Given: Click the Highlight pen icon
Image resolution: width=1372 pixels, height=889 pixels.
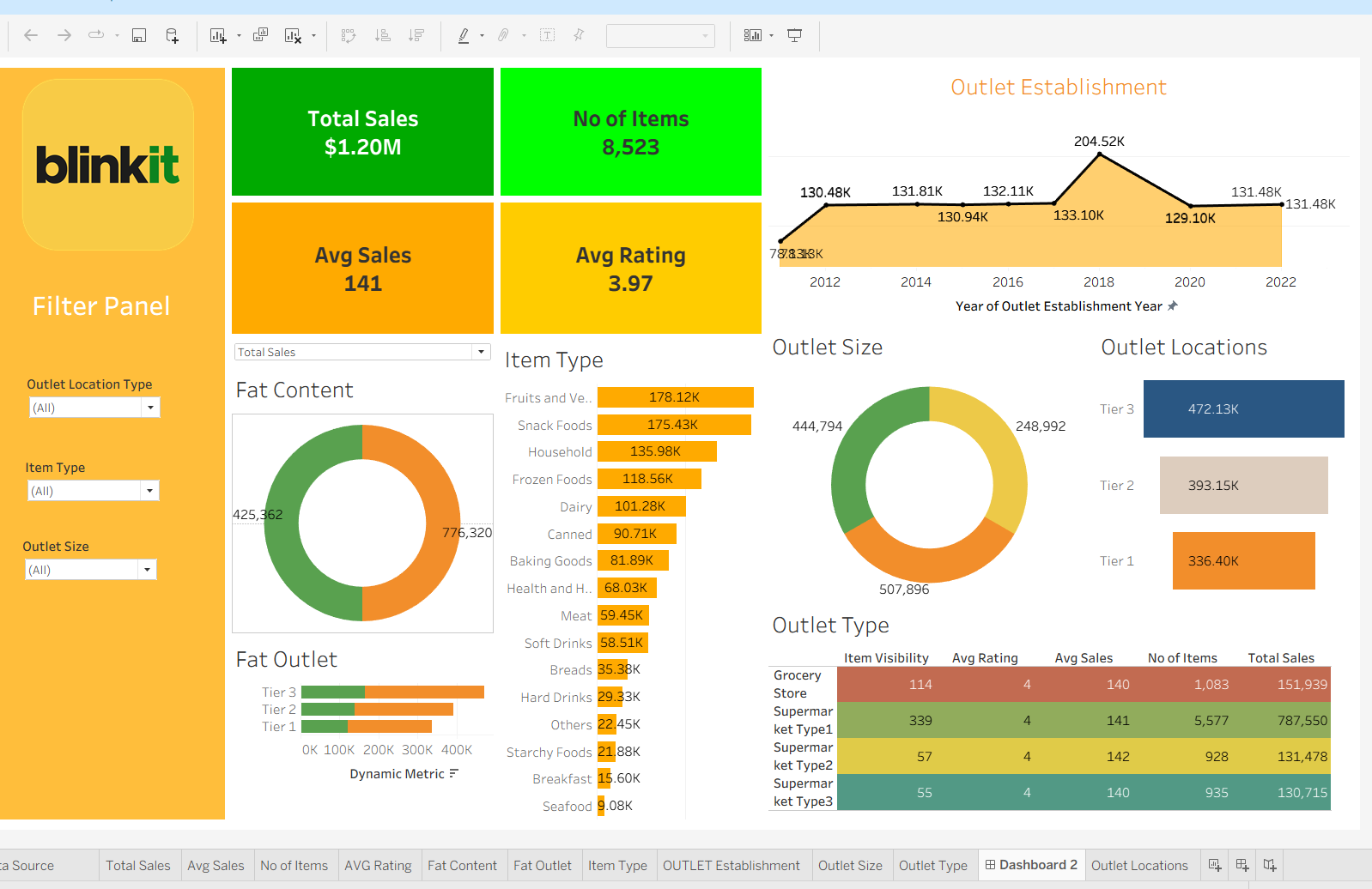Looking at the screenshot, I should click(464, 35).
